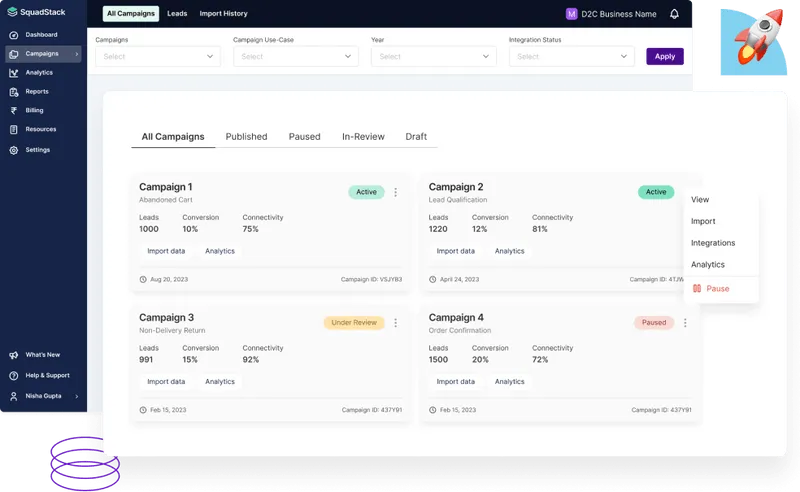Click clock icon next to Aug 20, 2023

click(x=143, y=280)
